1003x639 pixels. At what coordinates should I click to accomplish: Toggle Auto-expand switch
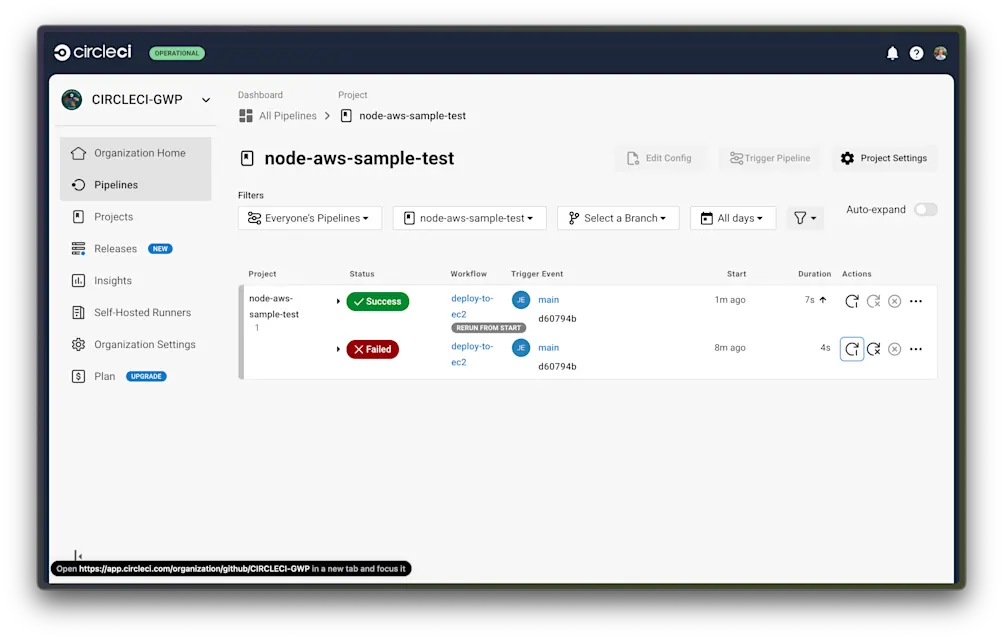tap(925, 210)
